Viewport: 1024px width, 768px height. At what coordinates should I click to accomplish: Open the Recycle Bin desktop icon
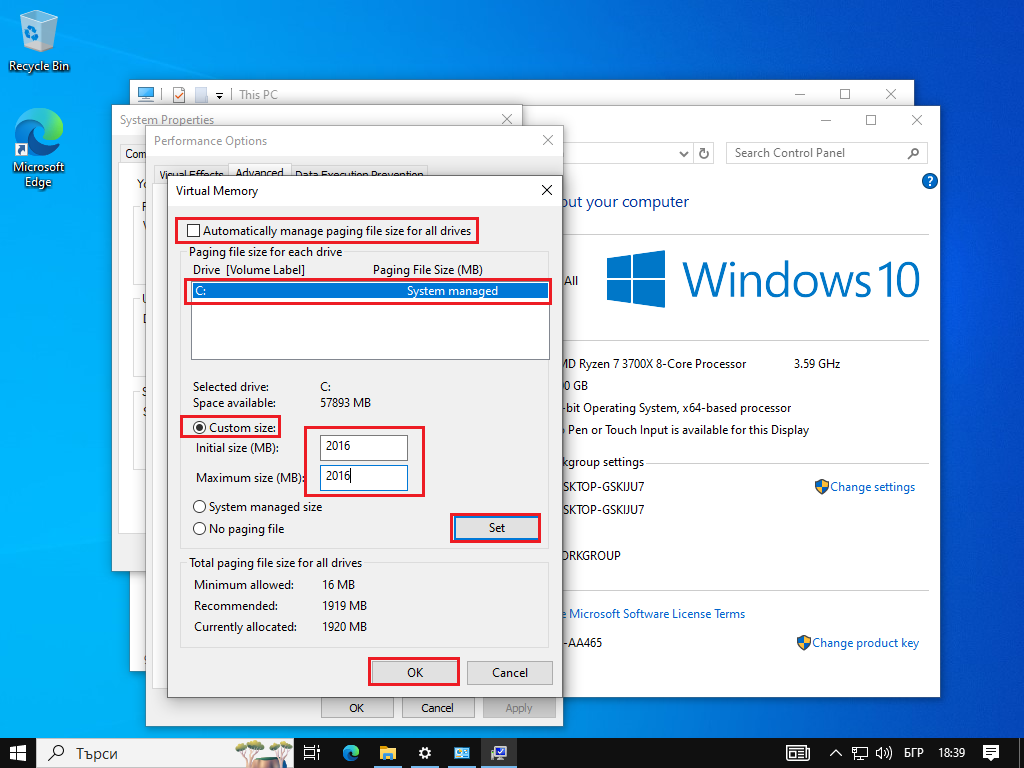[39, 41]
